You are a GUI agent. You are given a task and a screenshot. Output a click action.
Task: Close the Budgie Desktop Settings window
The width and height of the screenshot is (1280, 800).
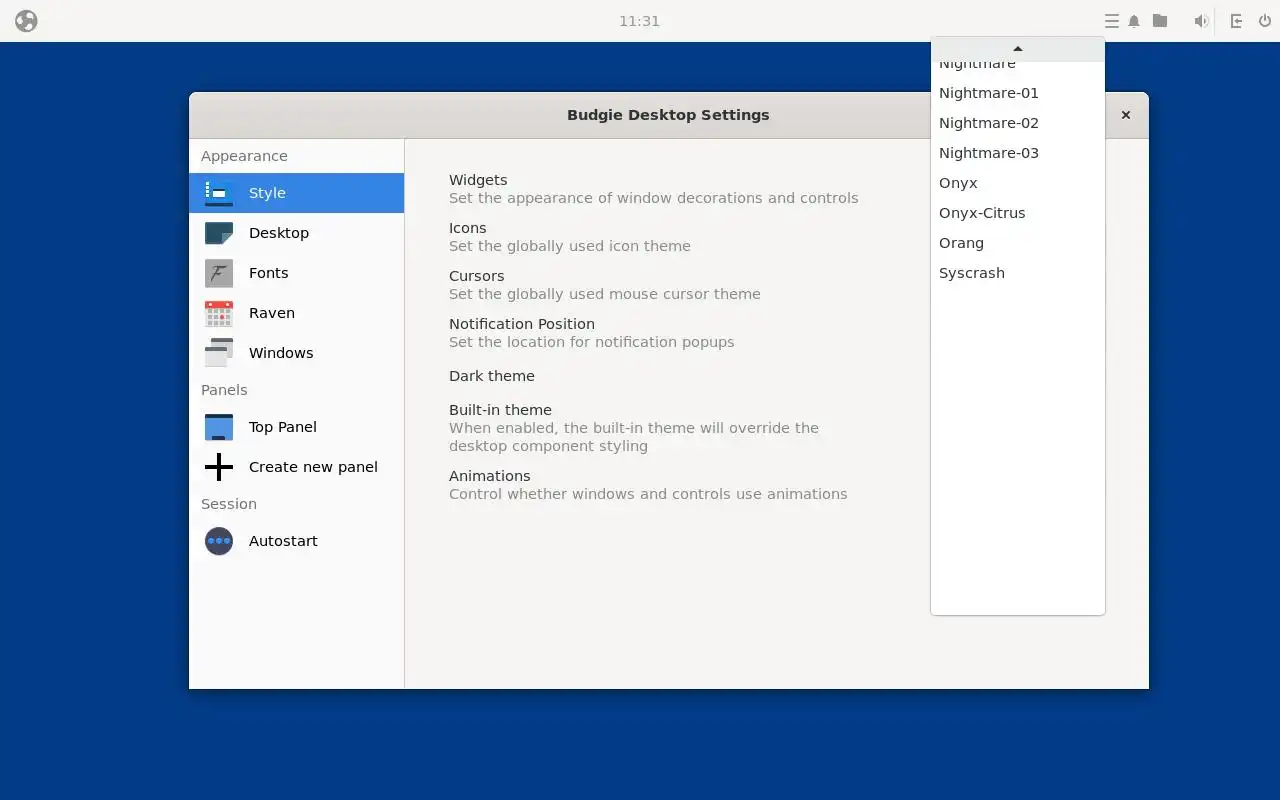pyautogui.click(x=1126, y=115)
